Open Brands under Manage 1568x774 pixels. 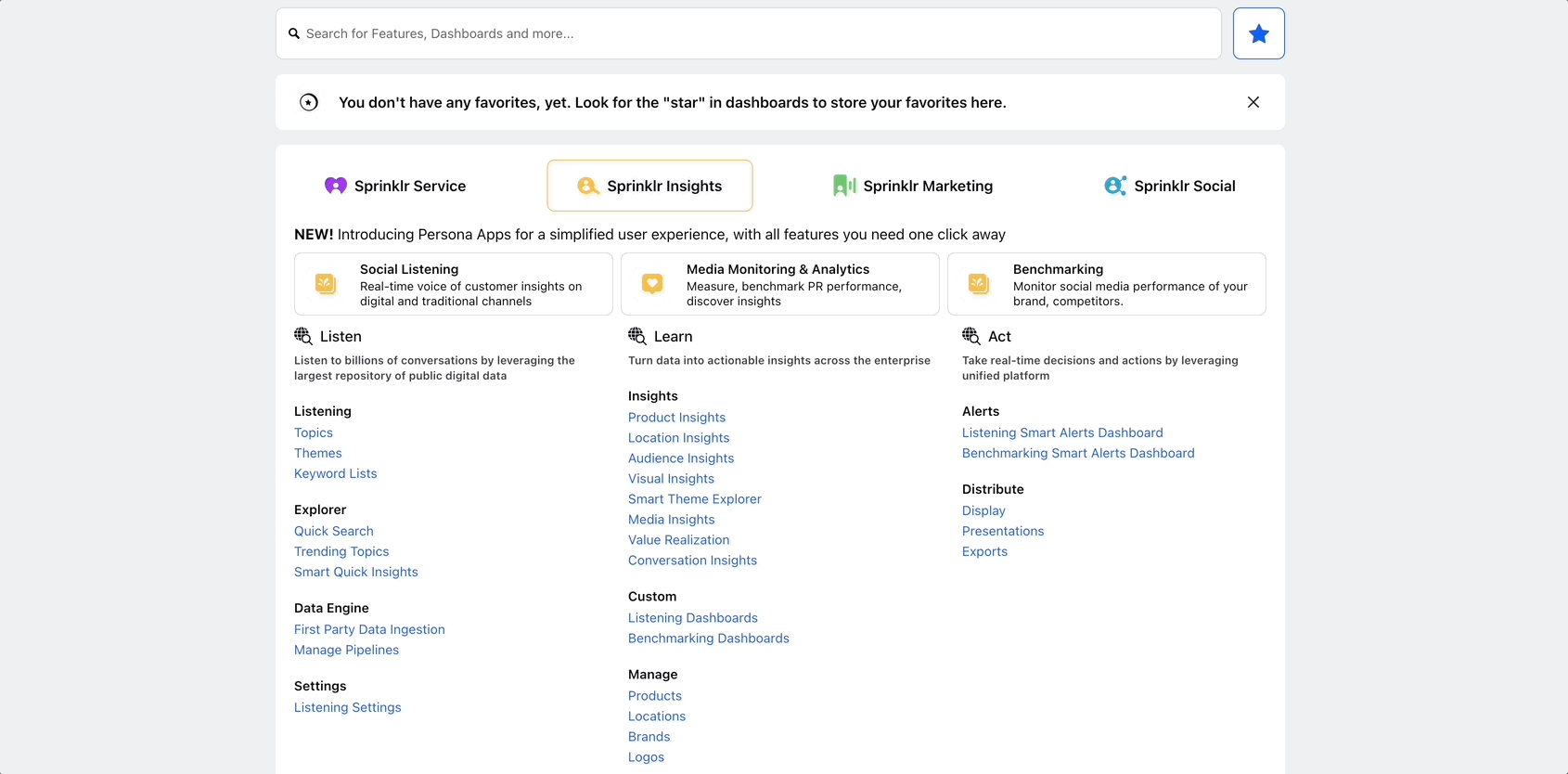[x=649, y=737]
